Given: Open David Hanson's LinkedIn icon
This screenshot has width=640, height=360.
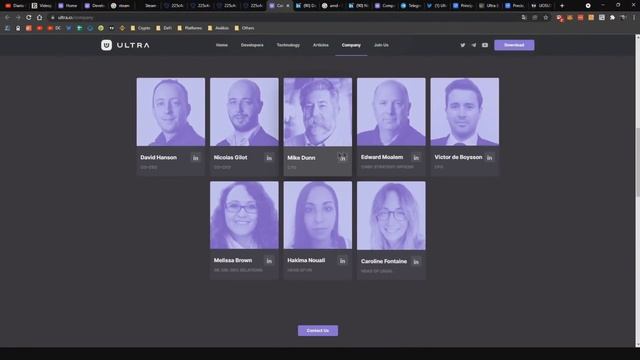Looking at the screenshot, I should (x=196, y=158).
